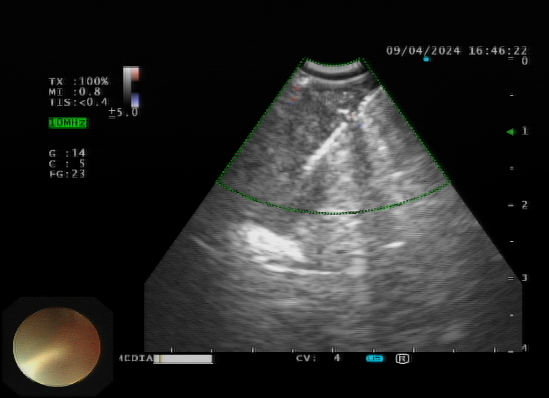Image resolution: width=549 pixels, height=398 pixels.
Task: Click the boxed R icon at bottom
Action: 402,358
